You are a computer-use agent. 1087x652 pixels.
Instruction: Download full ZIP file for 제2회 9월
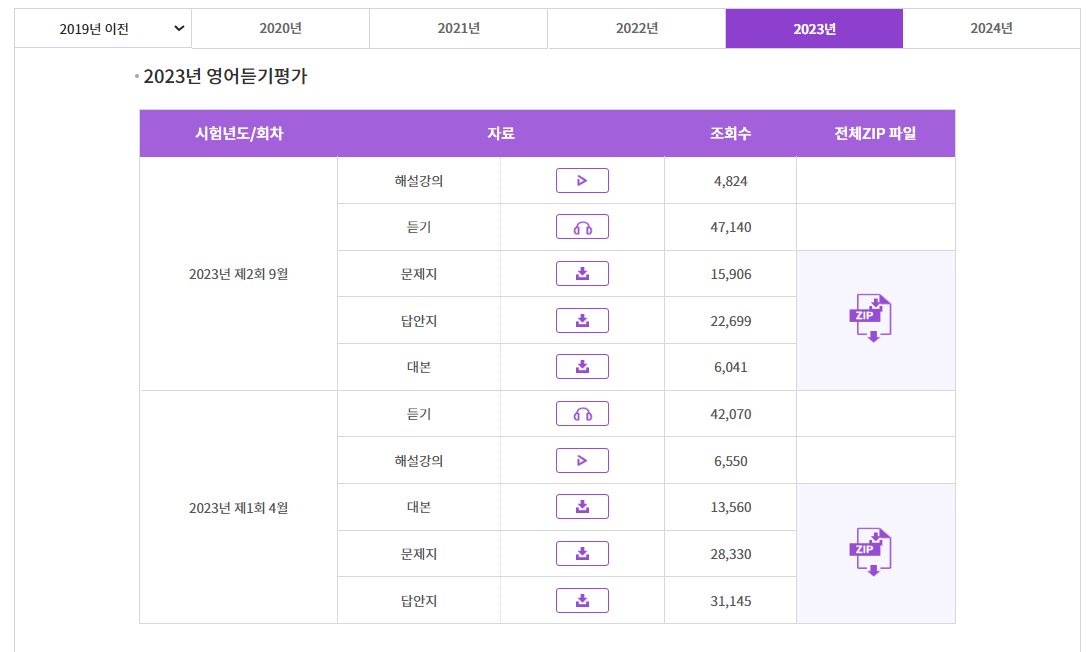click(871, 318)
